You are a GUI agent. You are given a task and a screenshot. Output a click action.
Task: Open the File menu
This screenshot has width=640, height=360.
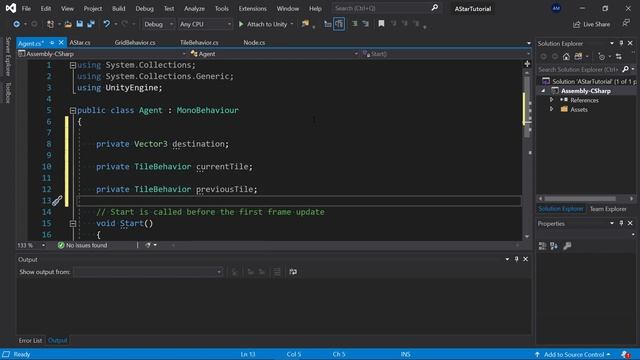coord(26,8)
